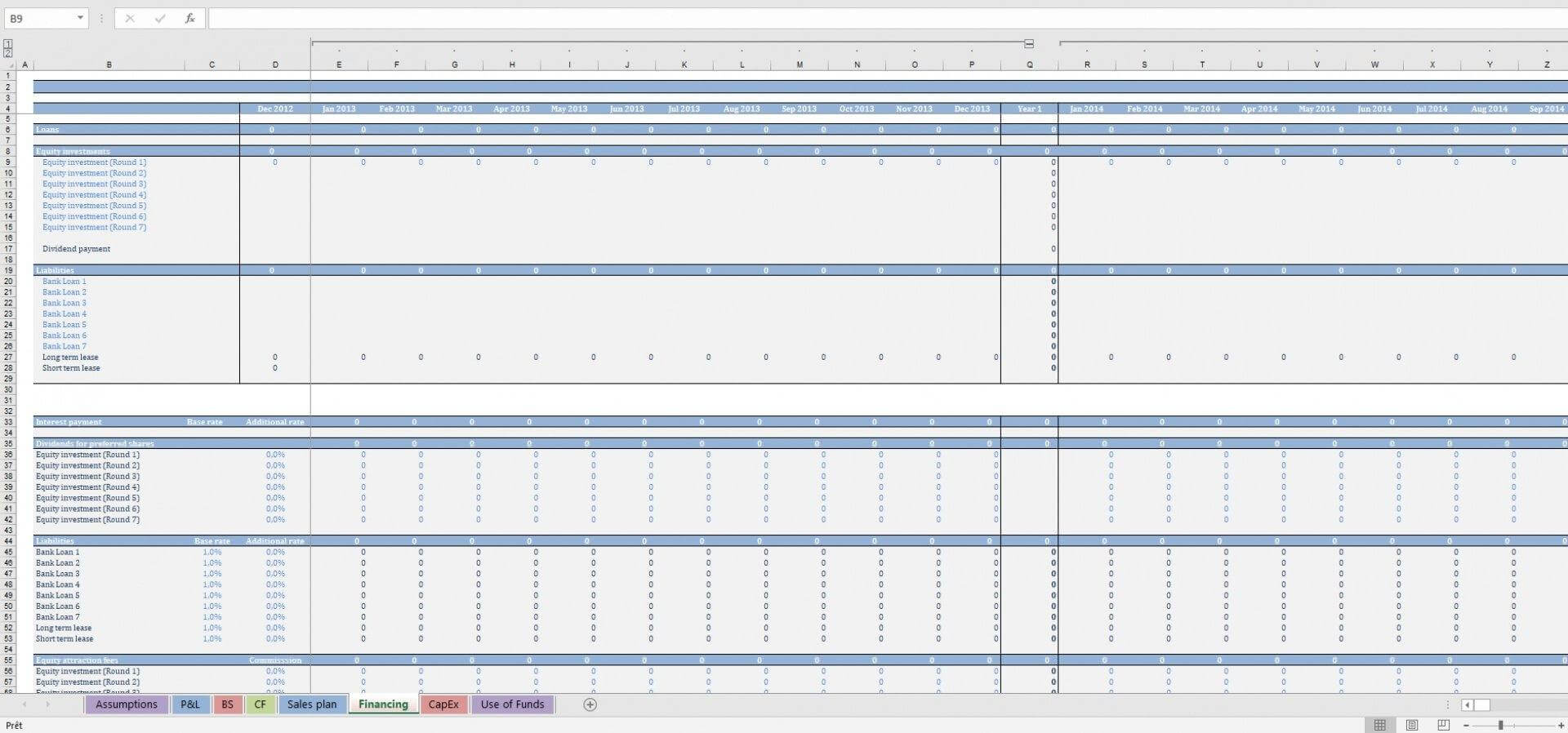This screenshot has width=1568, height=733.
Task: Click inside the formula bar
Action: [x=886, y=18]
